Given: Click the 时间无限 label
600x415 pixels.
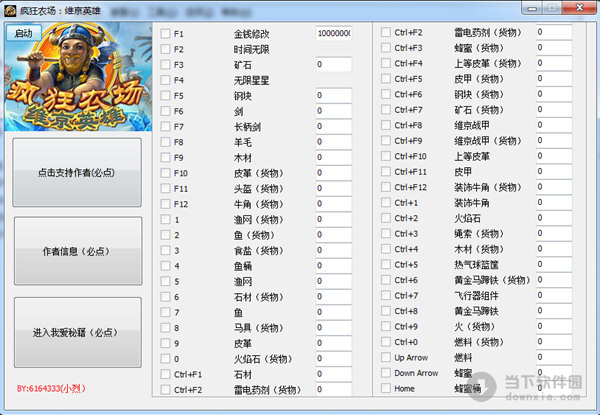Looking at the screenshot, I should coord(251,49).
